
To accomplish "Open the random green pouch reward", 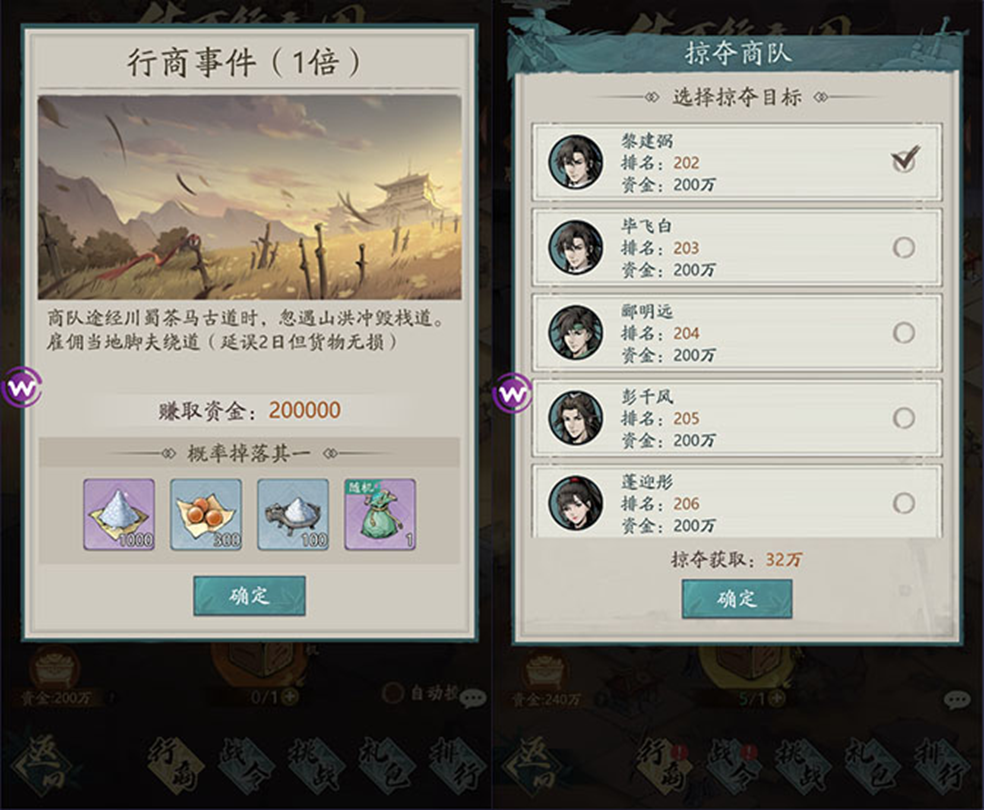I will coord(380,514).
